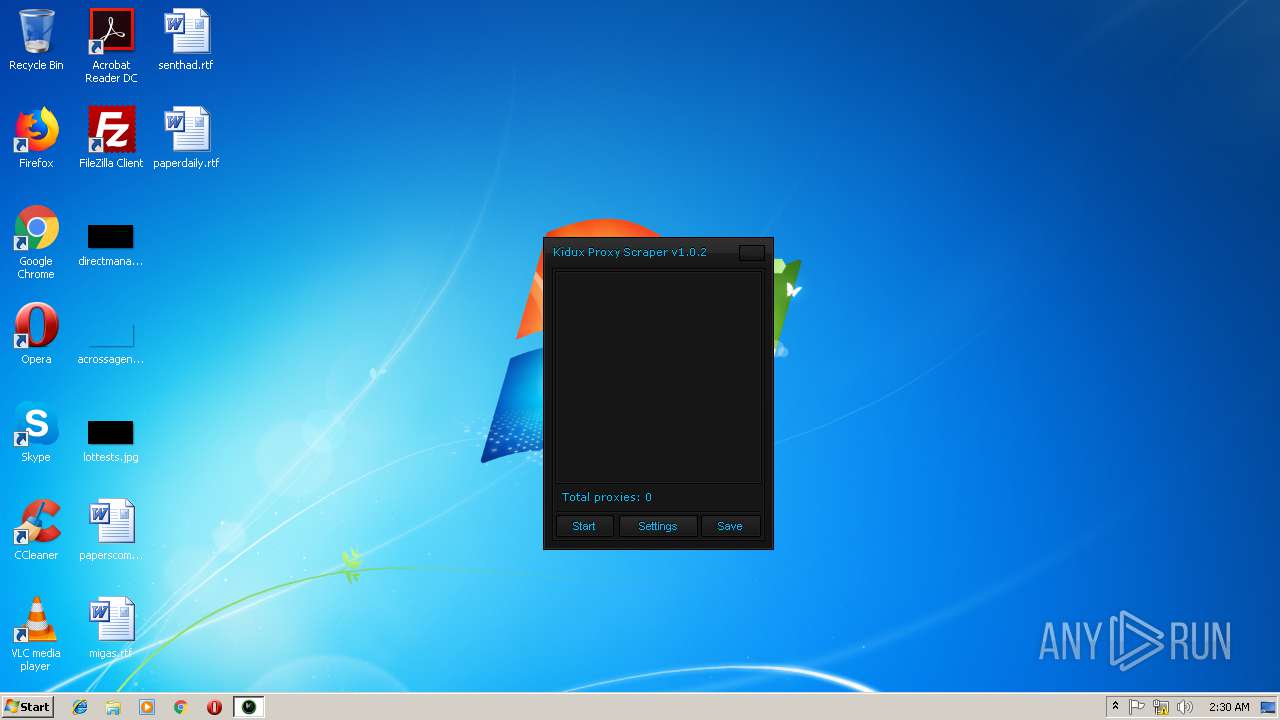Image resolution: width=1280 pixels, height=720 pixels.
Task: Open the Recycle Bin
Action: pos(36,40)
